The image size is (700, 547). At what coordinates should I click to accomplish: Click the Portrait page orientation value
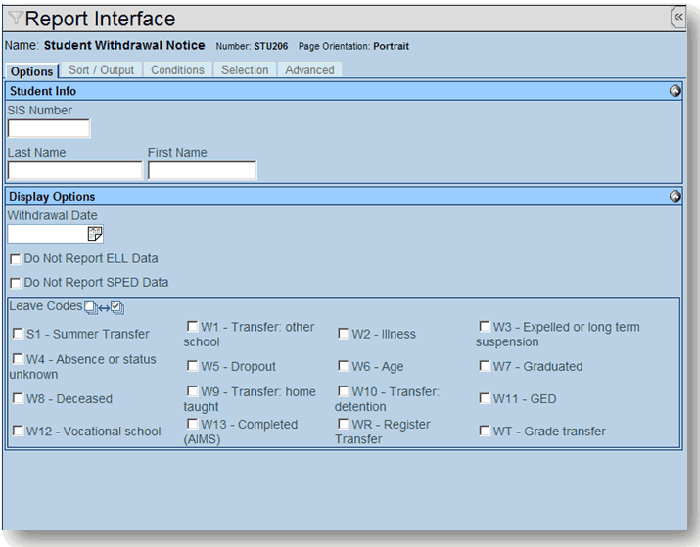tap(391, 46)
